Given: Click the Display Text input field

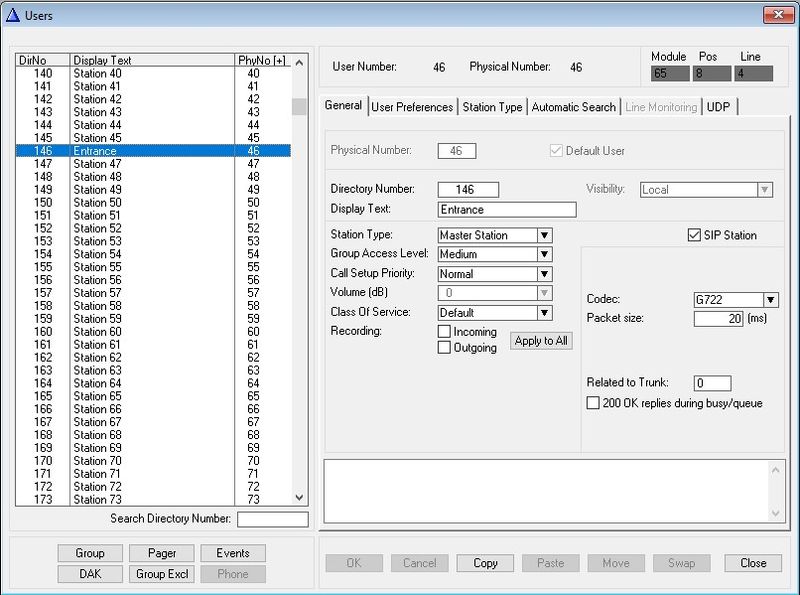Looking at the screenshot, I should coord(507,210).
